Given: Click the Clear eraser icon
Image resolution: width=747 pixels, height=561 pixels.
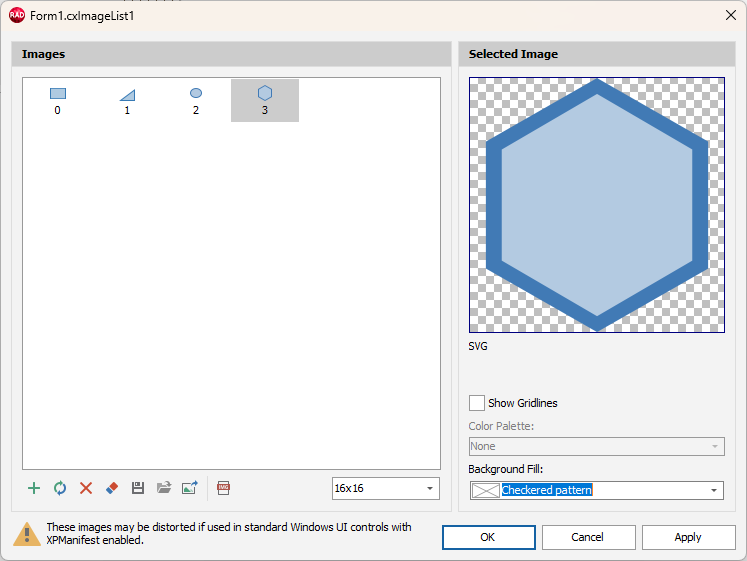Looking at the screenshot, I should pyautogui.click(x=112, y=488).
